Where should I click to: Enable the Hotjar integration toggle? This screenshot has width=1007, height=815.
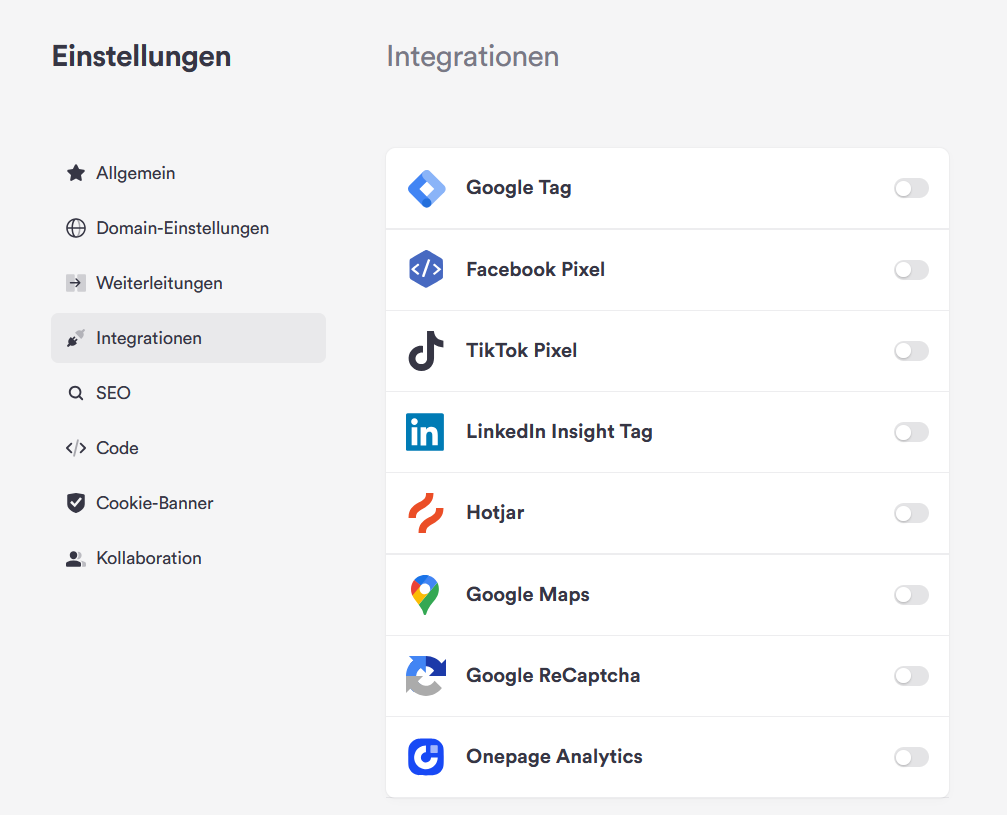tap(911, 513)
